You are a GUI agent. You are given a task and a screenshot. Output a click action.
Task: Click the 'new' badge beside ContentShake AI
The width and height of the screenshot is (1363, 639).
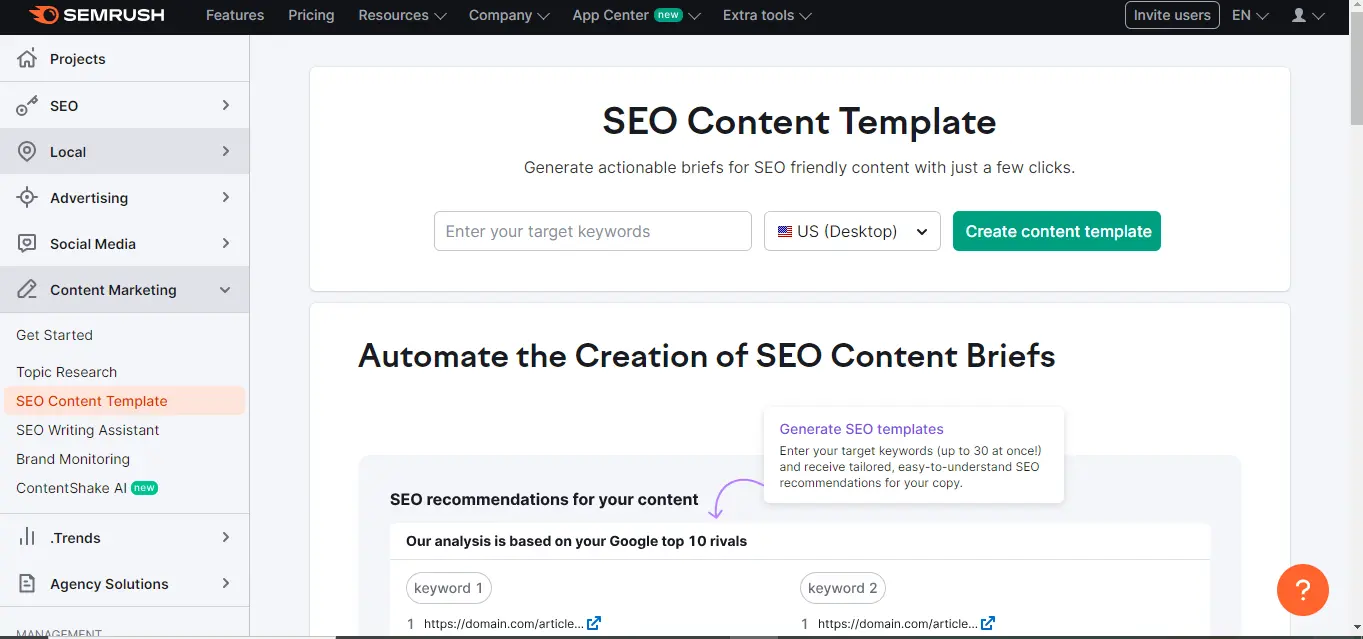(145, 488)
